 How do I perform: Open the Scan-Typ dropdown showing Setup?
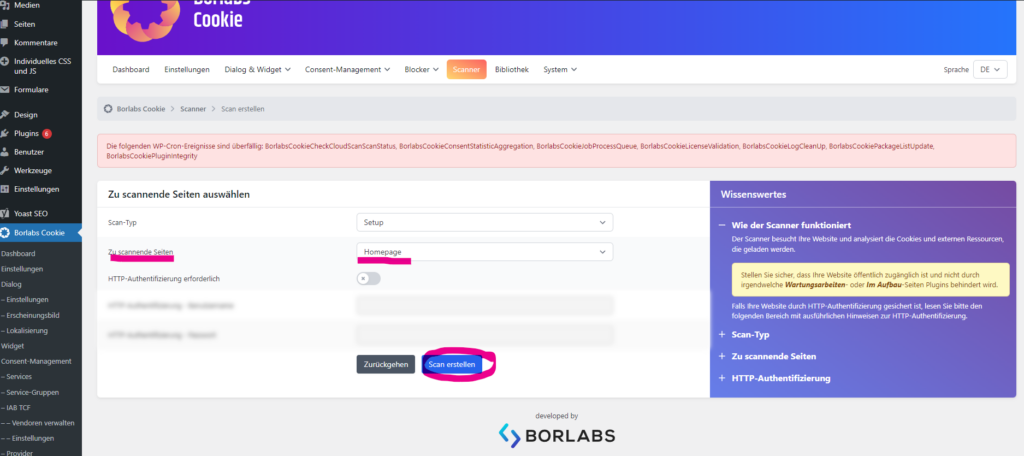(484, 222)
